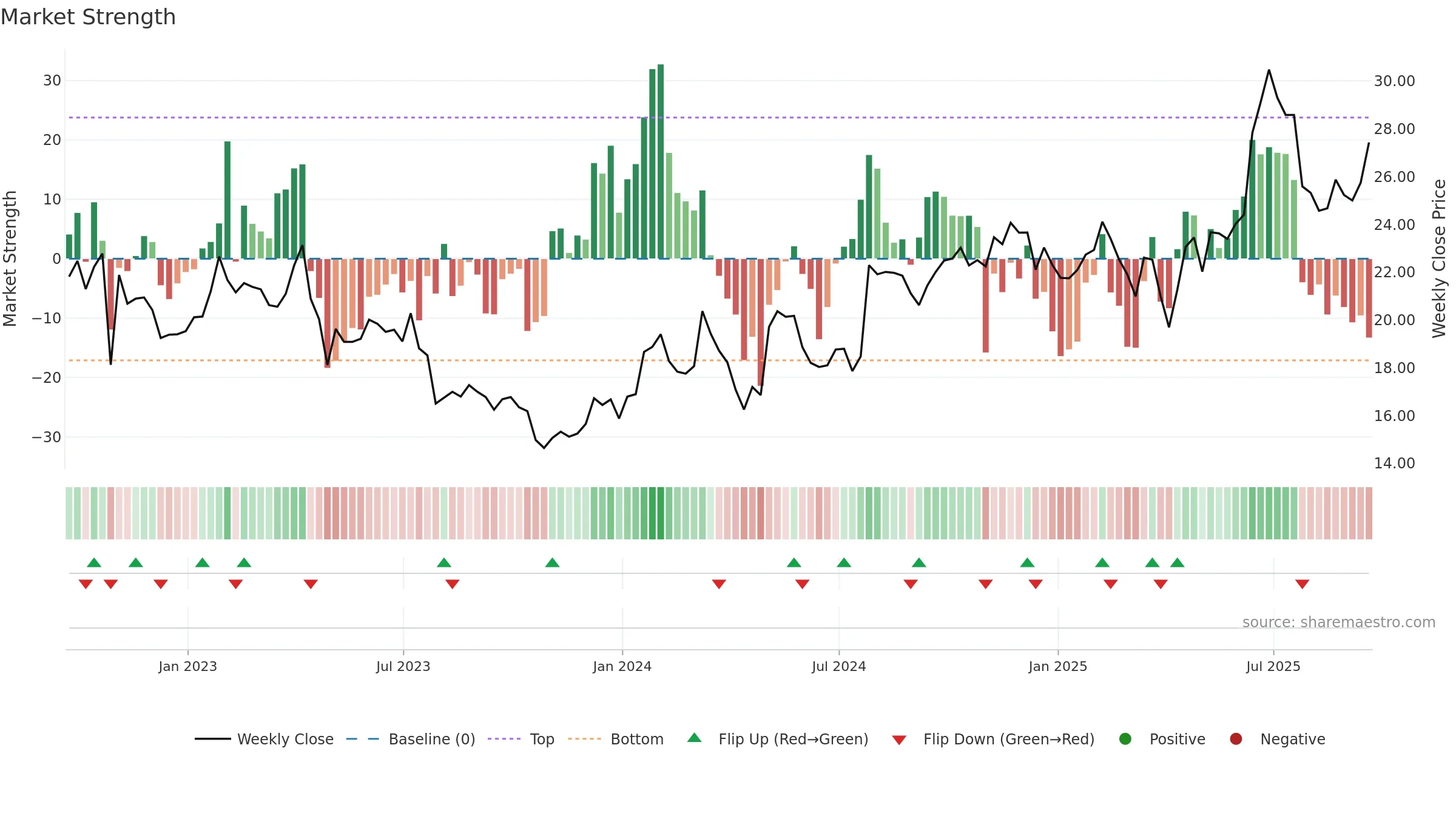Click the Jan 2024 x-axis label
Viewport: 1456px width, 819px height.
(x=622, y=666)
